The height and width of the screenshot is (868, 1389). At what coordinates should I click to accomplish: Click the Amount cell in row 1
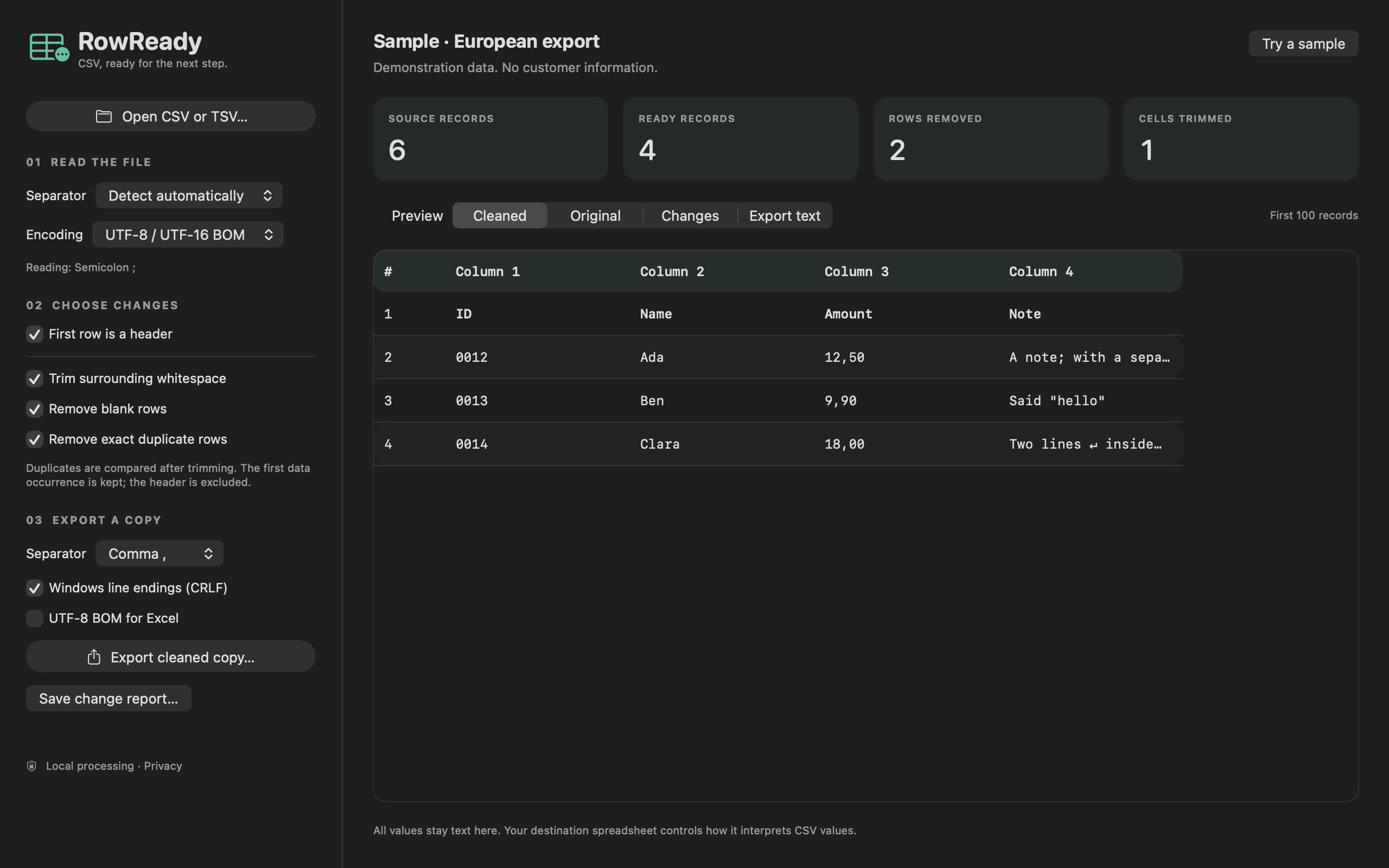[x=849, y=314]
